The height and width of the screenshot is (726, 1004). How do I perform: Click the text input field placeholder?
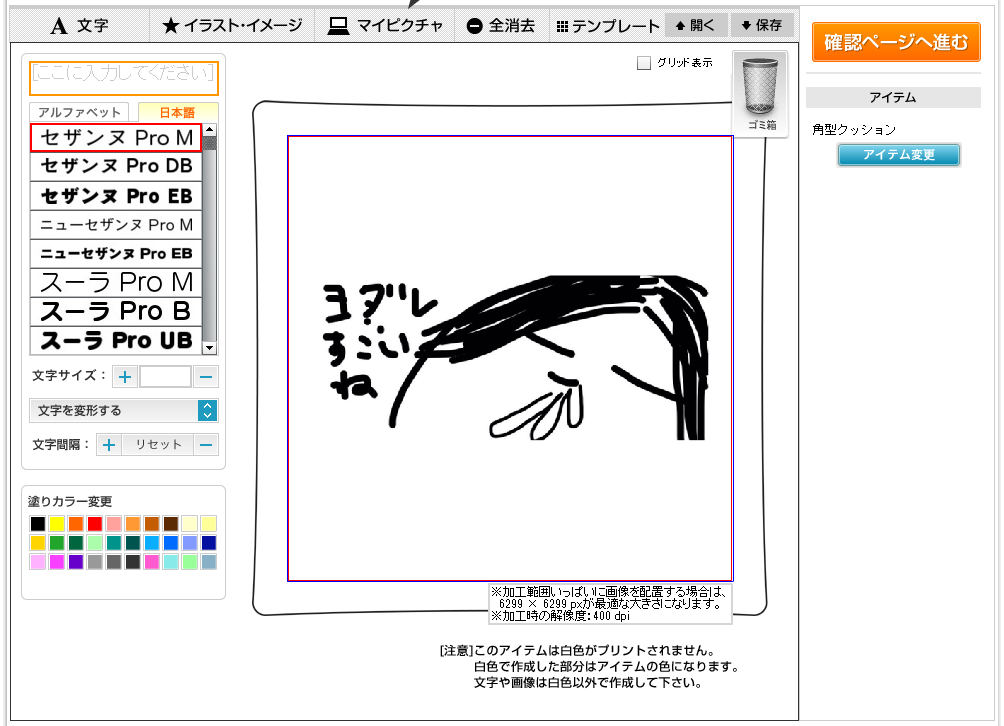coord(124,78)
